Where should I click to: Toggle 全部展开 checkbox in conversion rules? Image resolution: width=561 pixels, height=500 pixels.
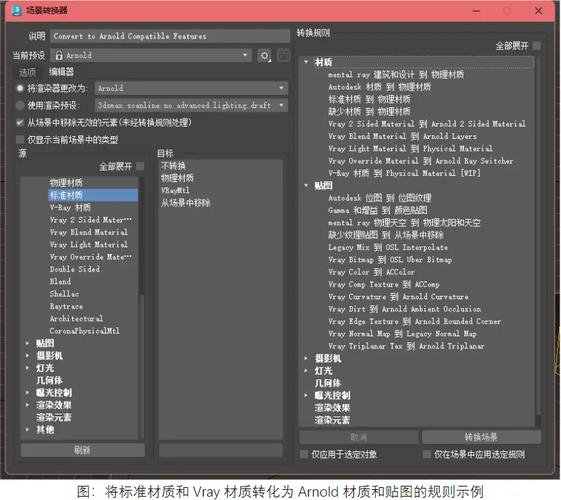pyautogui.click(x=536, y=46)
